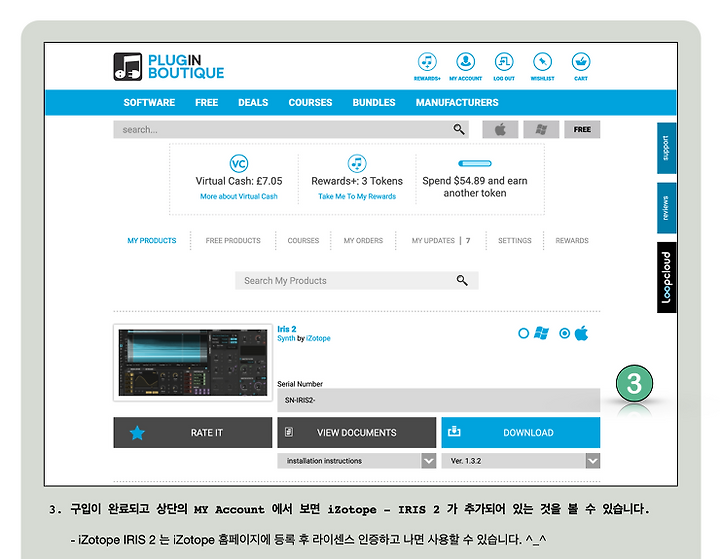Open the installation instructions dropdown

357,461
